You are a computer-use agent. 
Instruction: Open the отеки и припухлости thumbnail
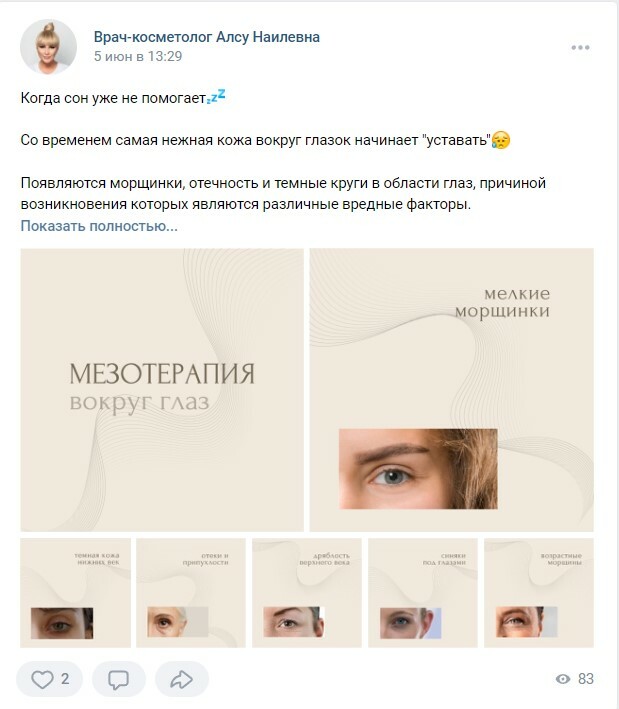click(x=191, y=593)
